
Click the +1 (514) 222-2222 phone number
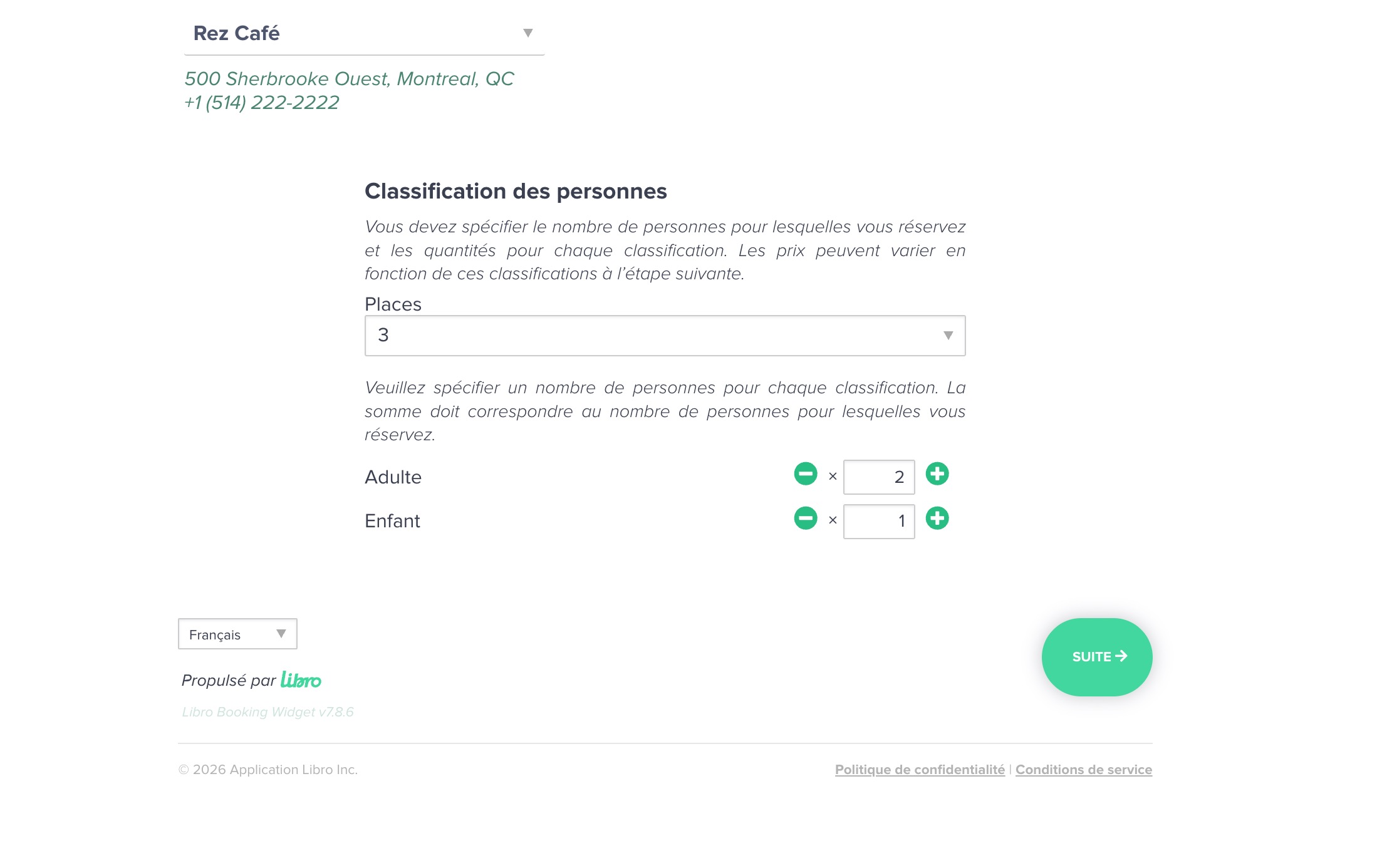pyautogui.click(x=262, y=103)
